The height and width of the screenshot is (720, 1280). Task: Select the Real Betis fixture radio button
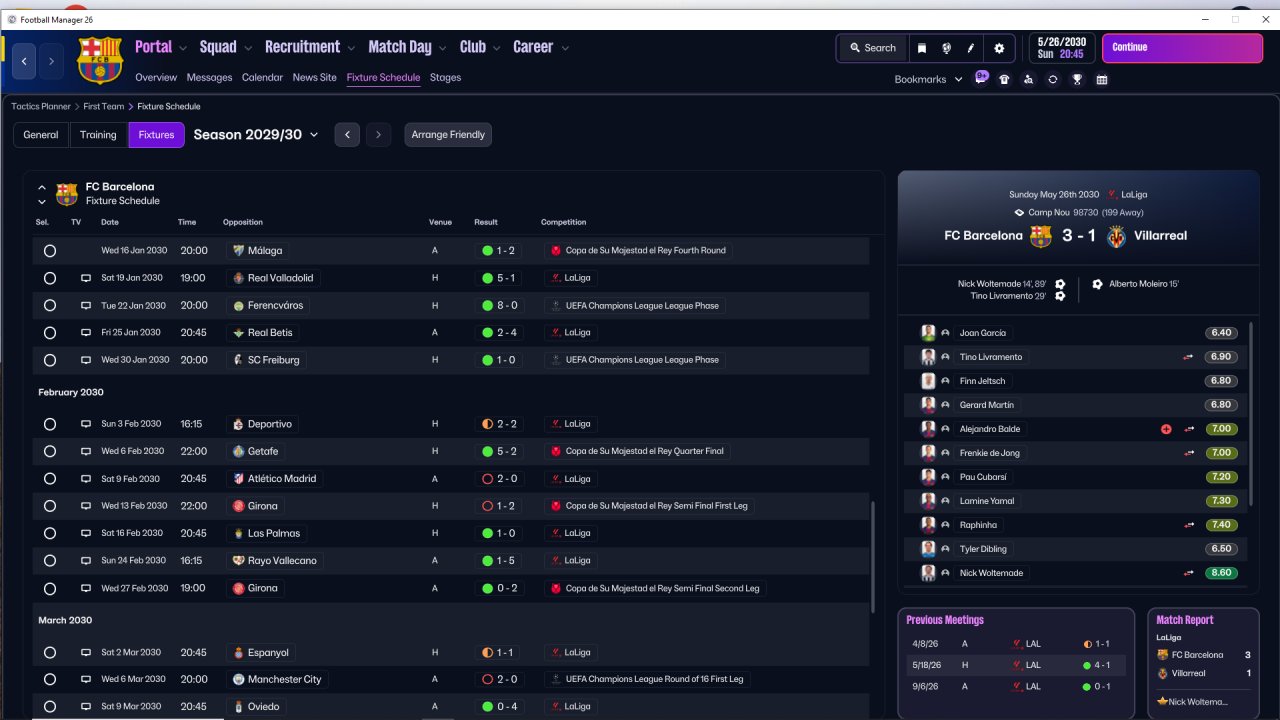49,333
